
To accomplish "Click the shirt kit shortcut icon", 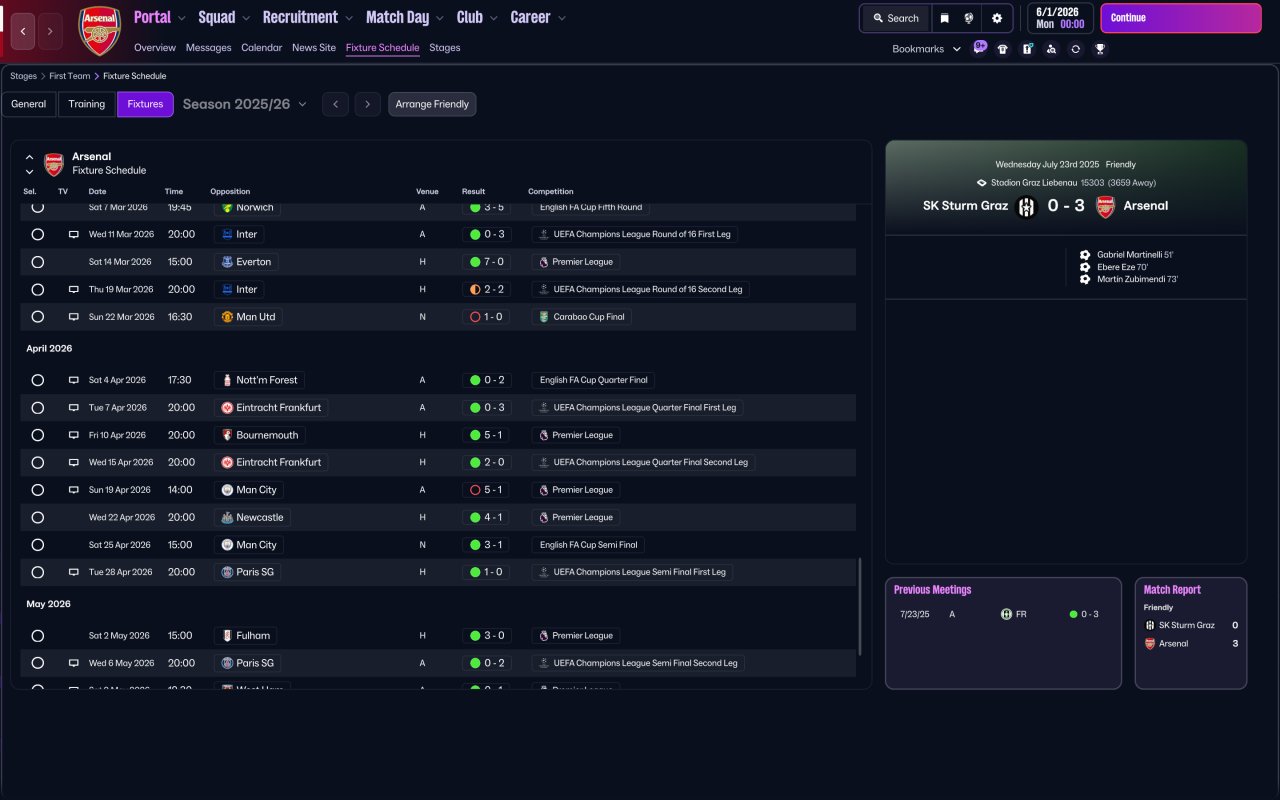I will (1003, 49).
